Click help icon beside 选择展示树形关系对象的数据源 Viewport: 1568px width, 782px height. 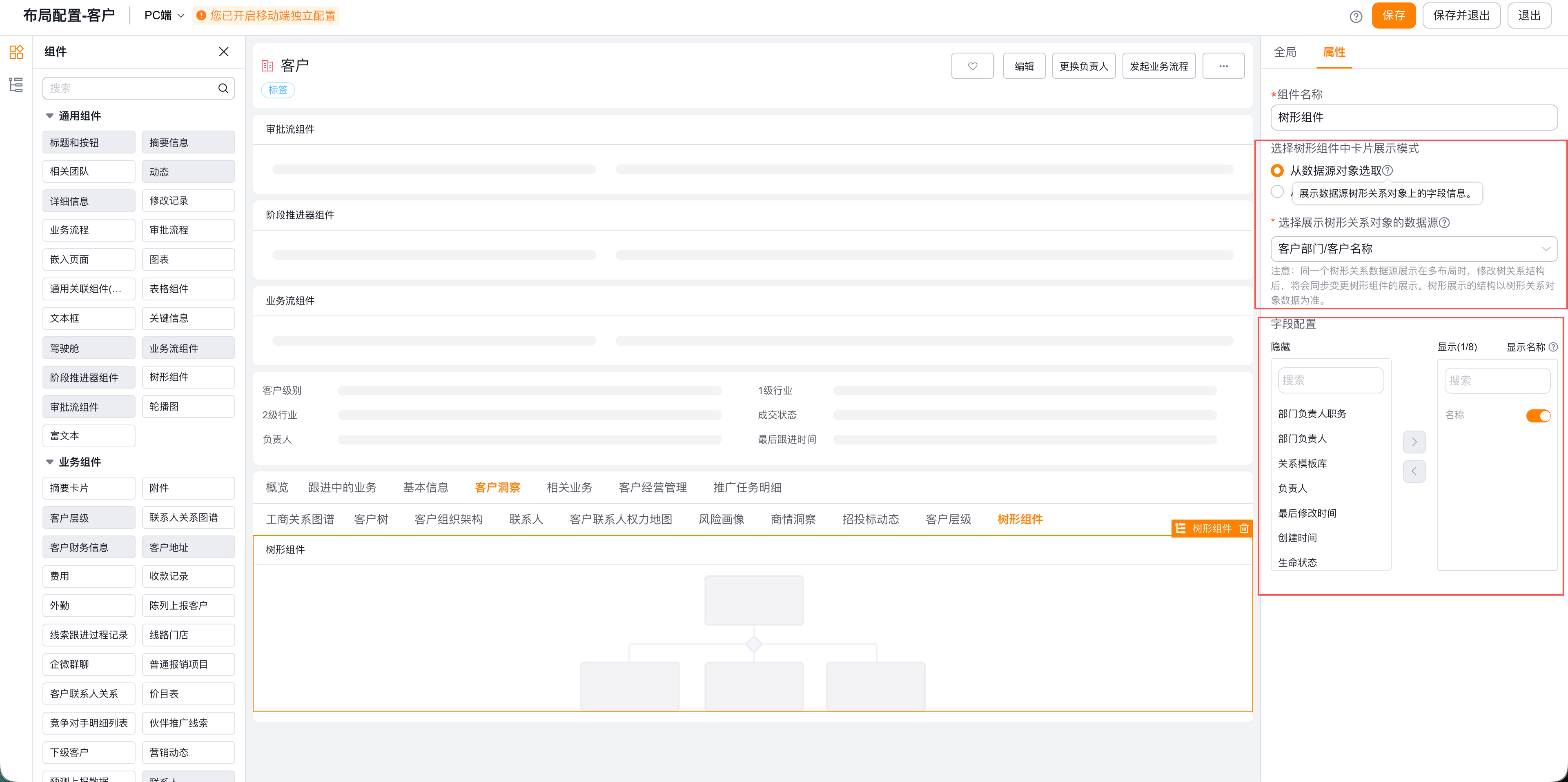click(1444, 223)
